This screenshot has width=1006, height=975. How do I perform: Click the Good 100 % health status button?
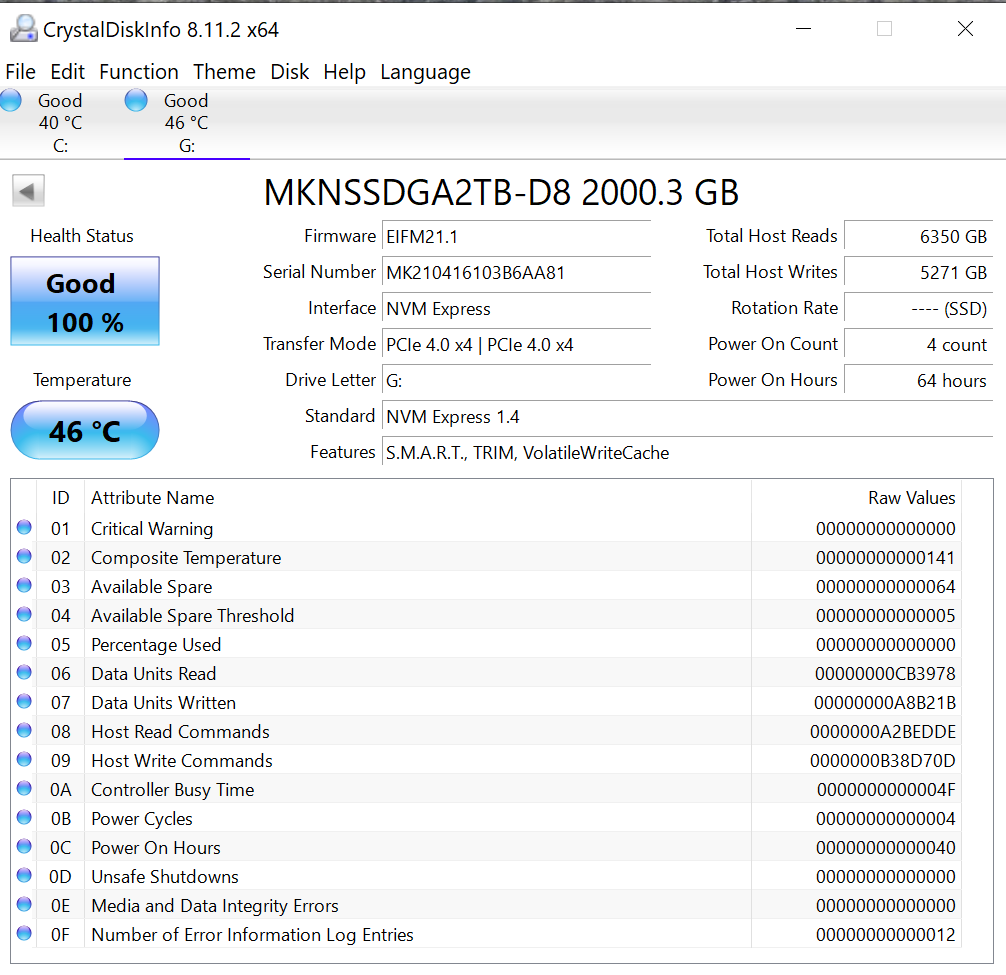click(85, 301)
